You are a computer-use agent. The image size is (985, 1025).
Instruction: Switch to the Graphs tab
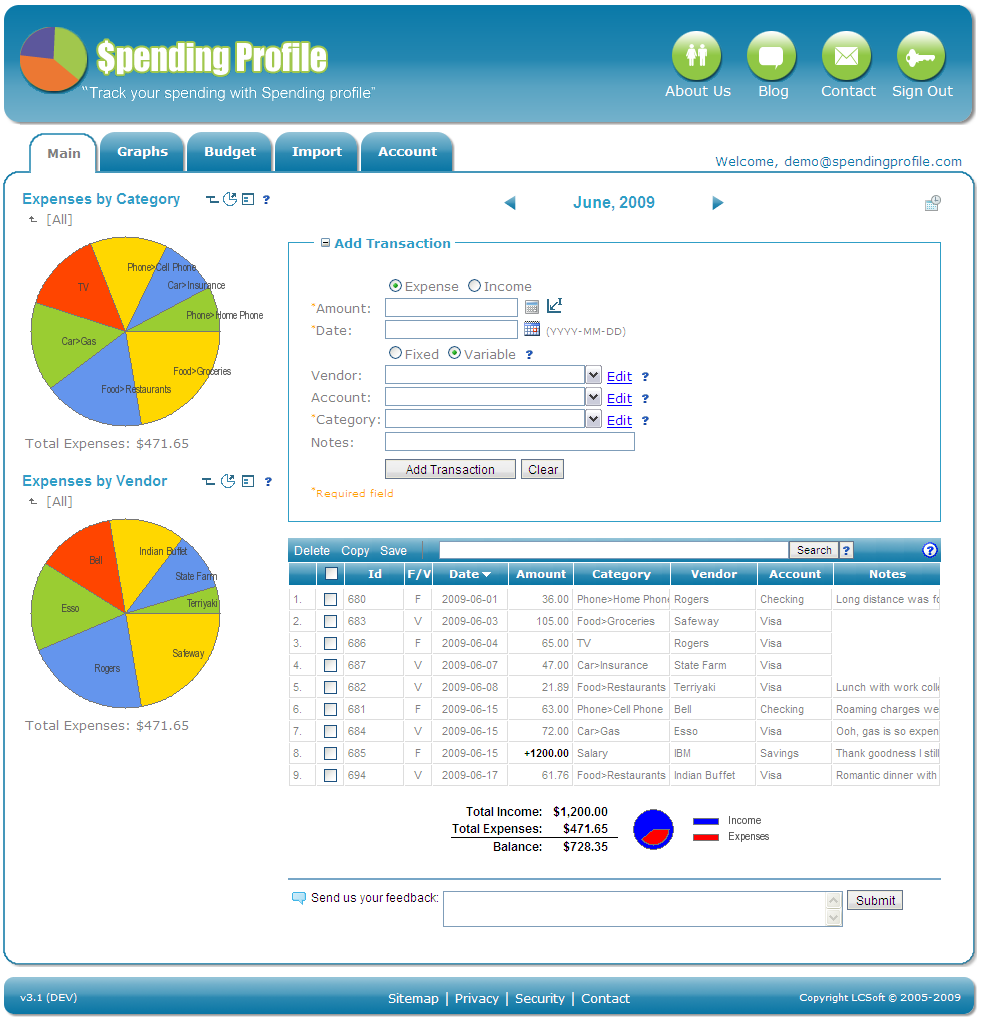pos(143,152)
